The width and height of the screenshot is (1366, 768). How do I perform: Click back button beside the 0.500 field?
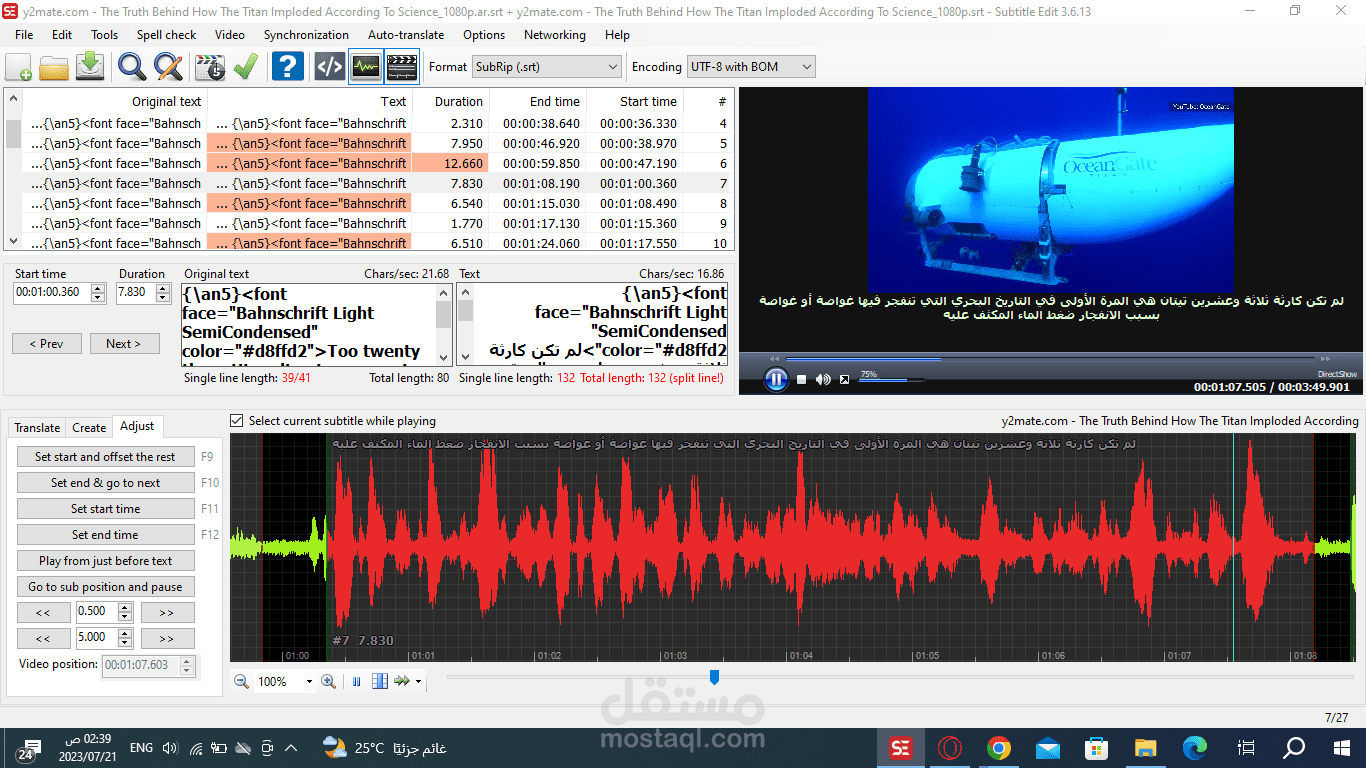pos(43,612)
